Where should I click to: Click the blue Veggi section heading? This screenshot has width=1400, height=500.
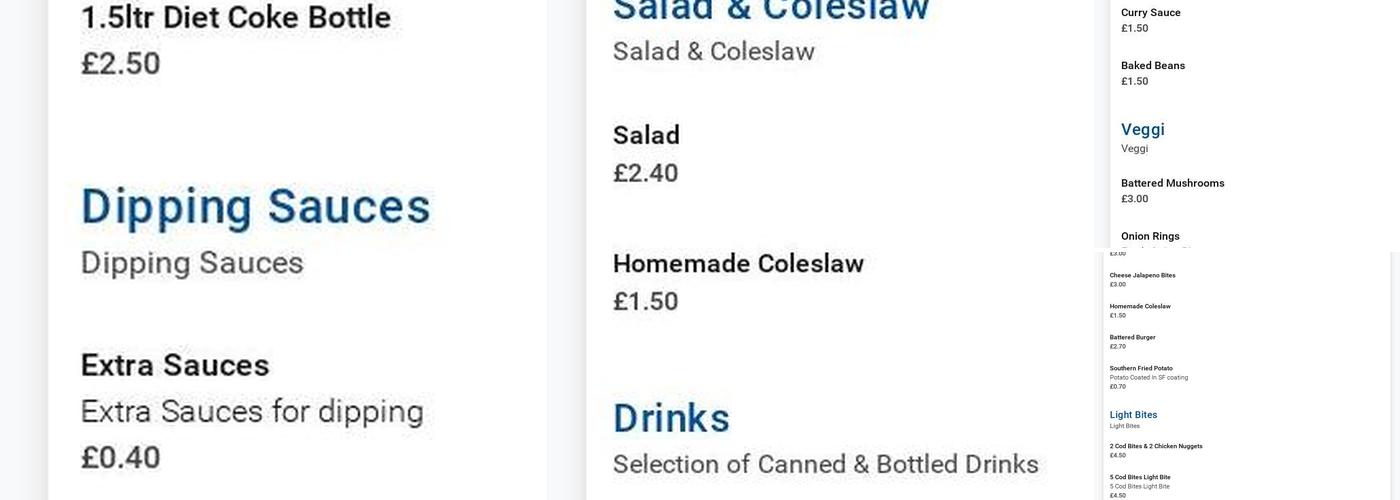tap(1142, 130)
